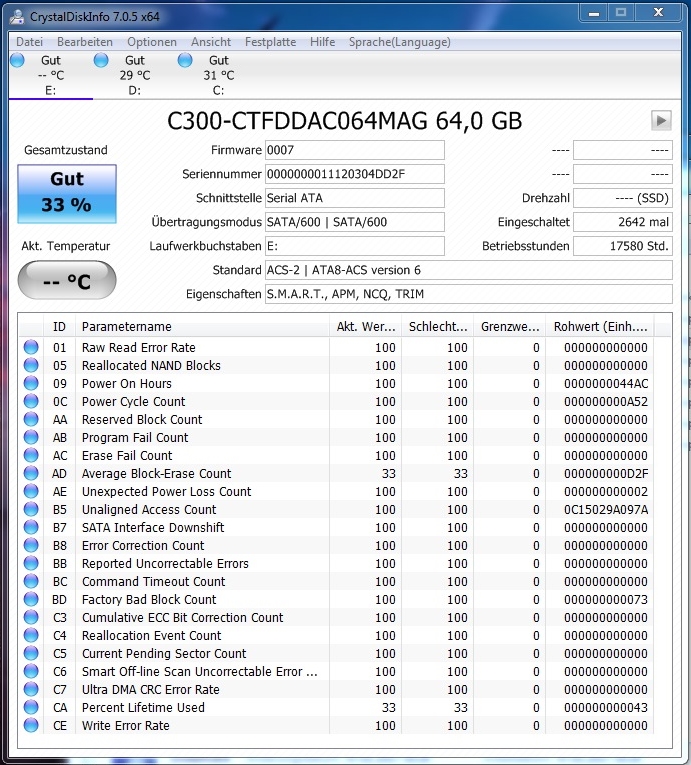Switch to drive C: 31 °C tab

click(219, 75)
